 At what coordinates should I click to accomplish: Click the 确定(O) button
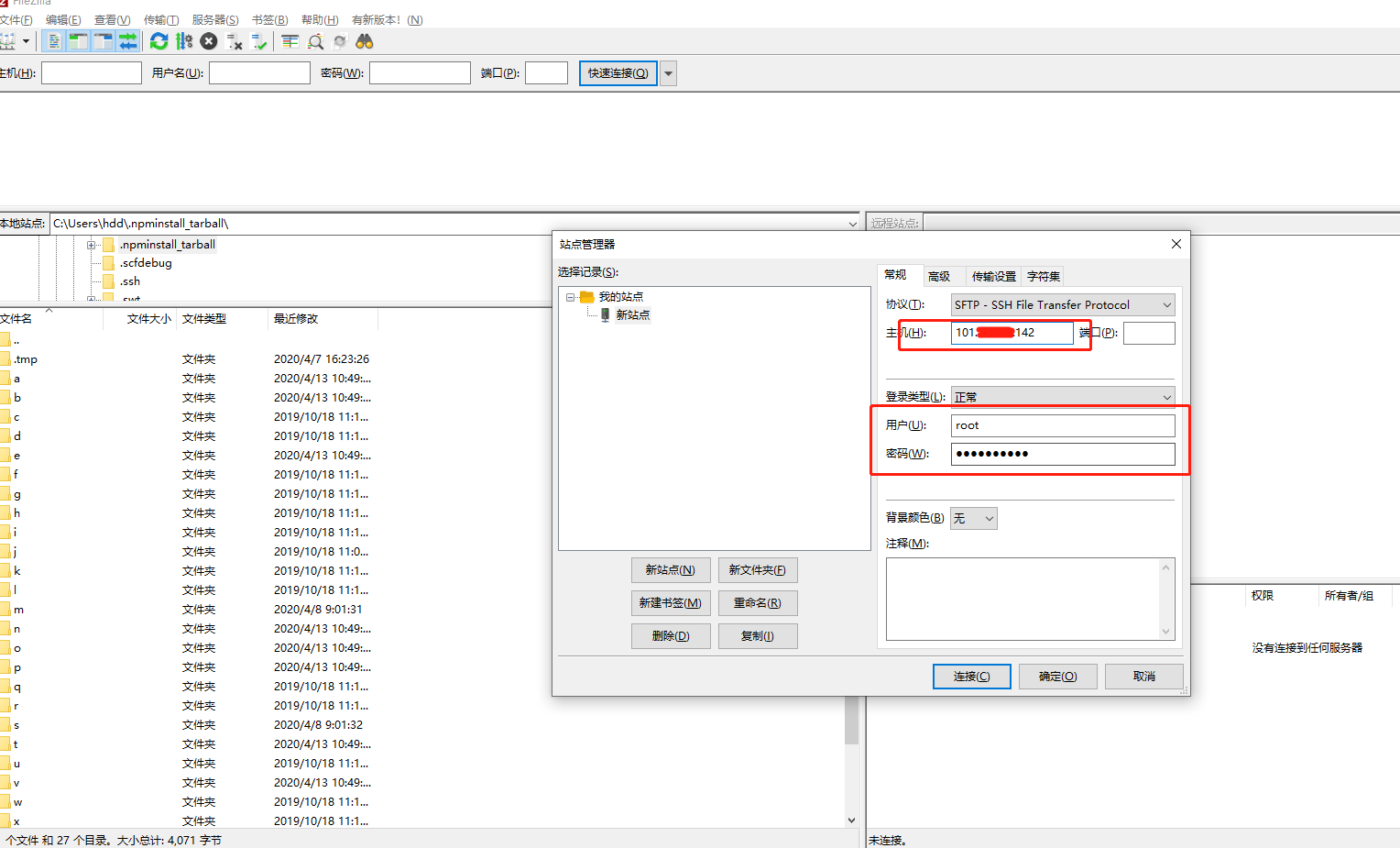[x=1058, y=677]
